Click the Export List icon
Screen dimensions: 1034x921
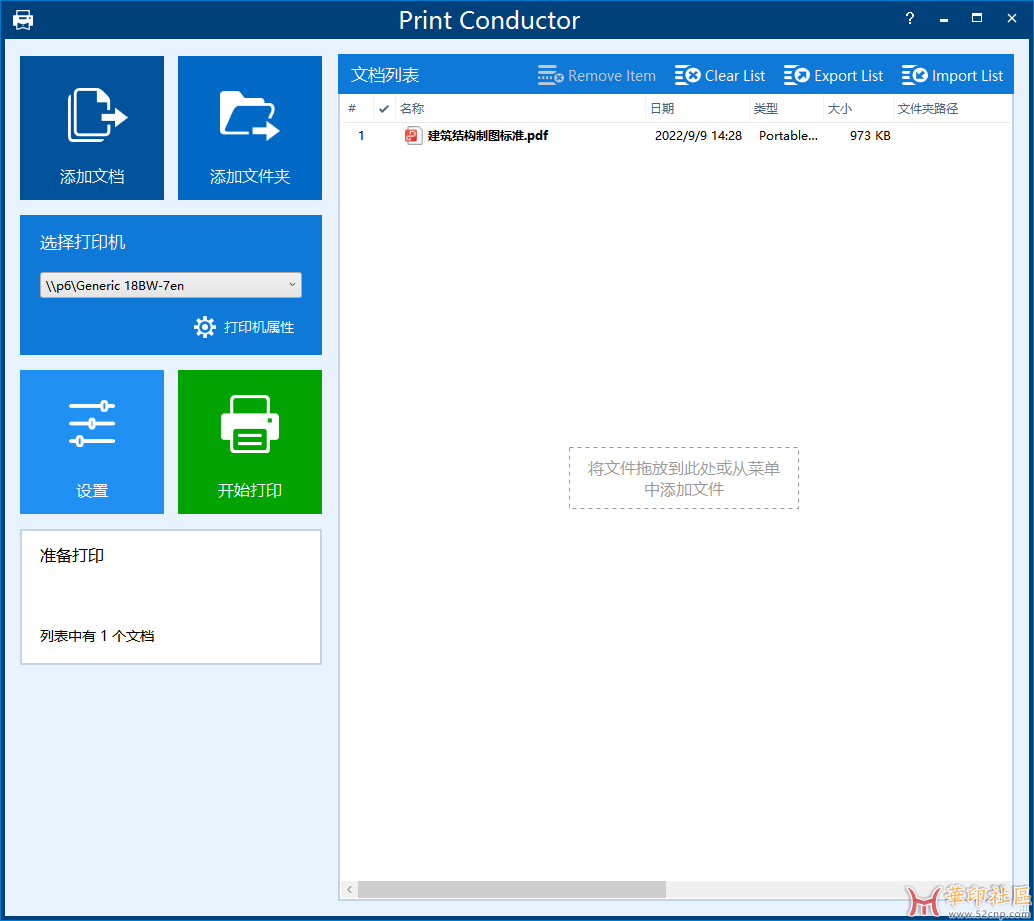[797, 75]
